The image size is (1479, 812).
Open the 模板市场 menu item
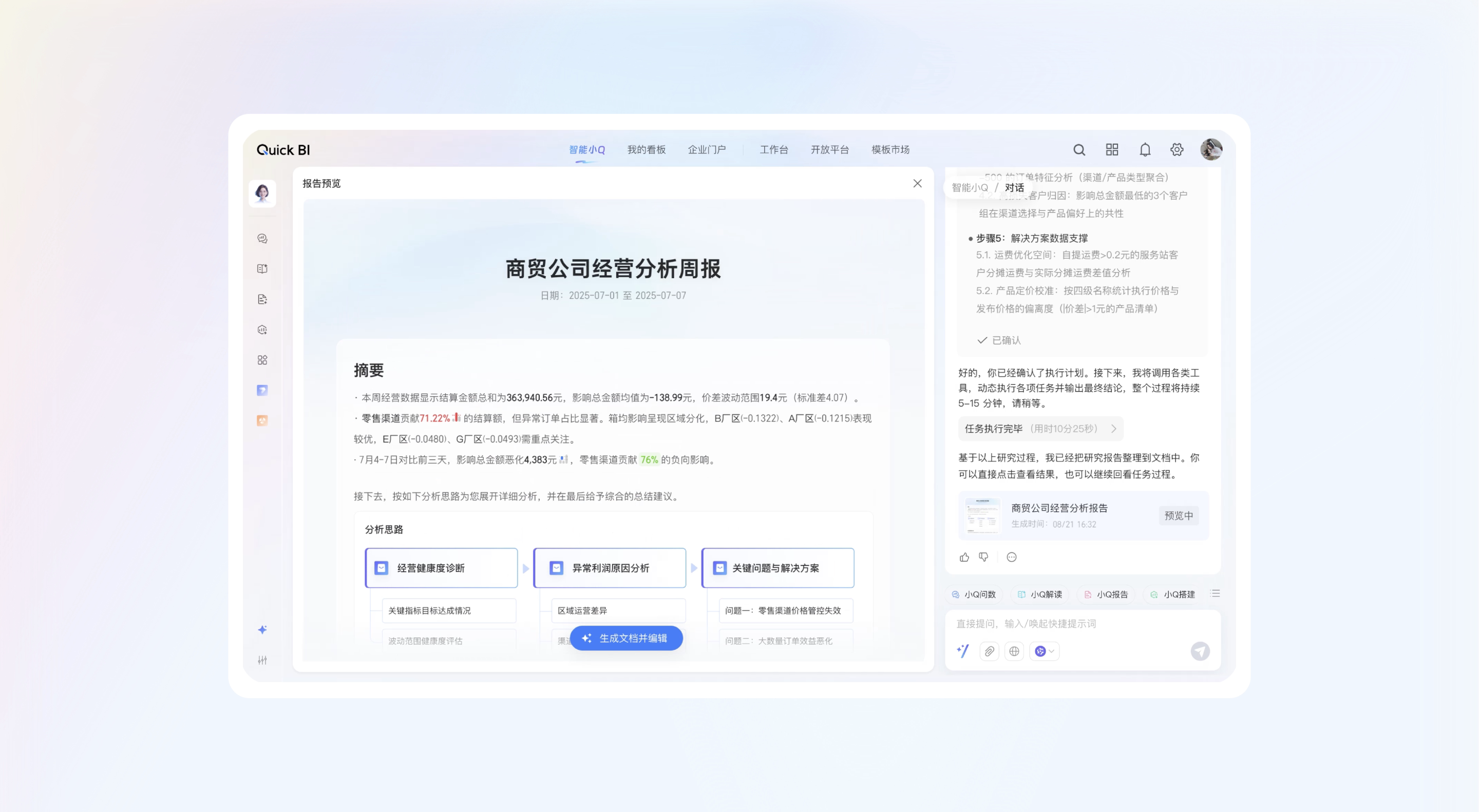click(889, 149)
